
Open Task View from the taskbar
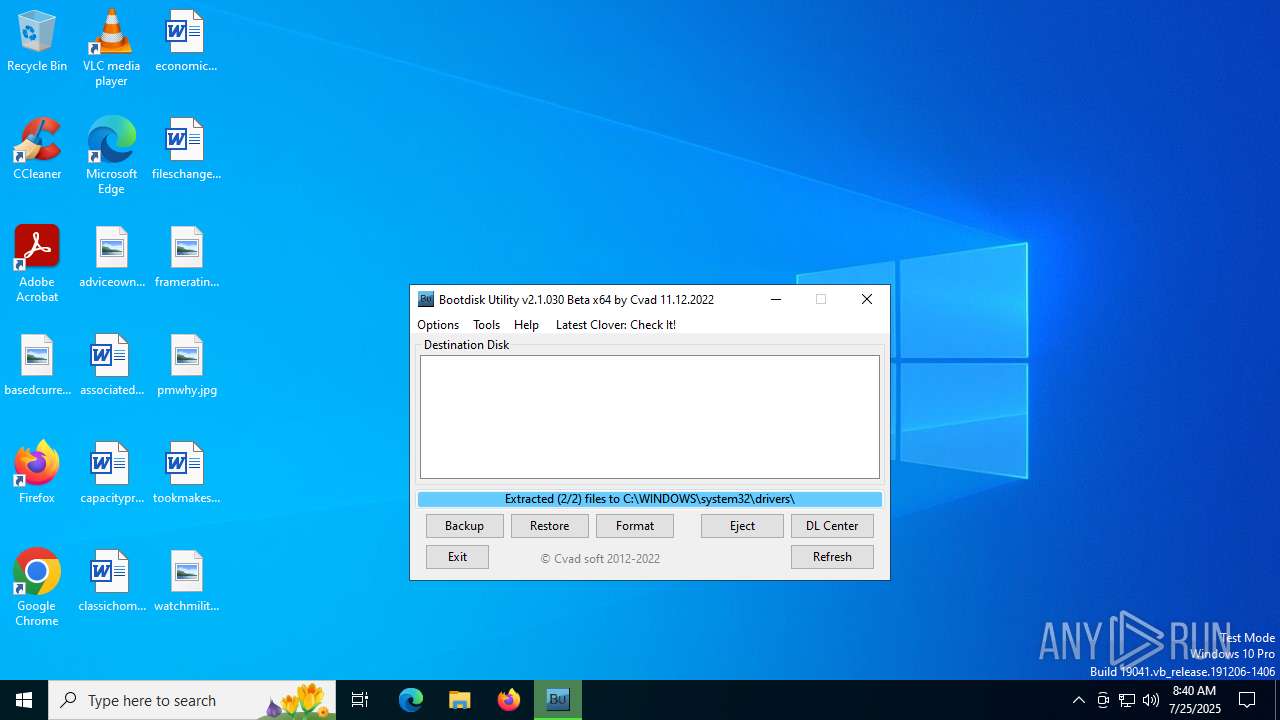pyautogui.click(x=360, y=700)
